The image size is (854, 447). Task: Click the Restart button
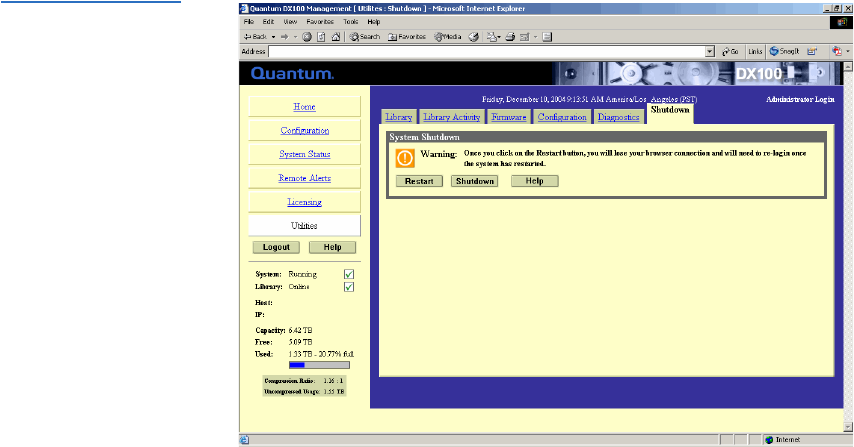point(419,181)
